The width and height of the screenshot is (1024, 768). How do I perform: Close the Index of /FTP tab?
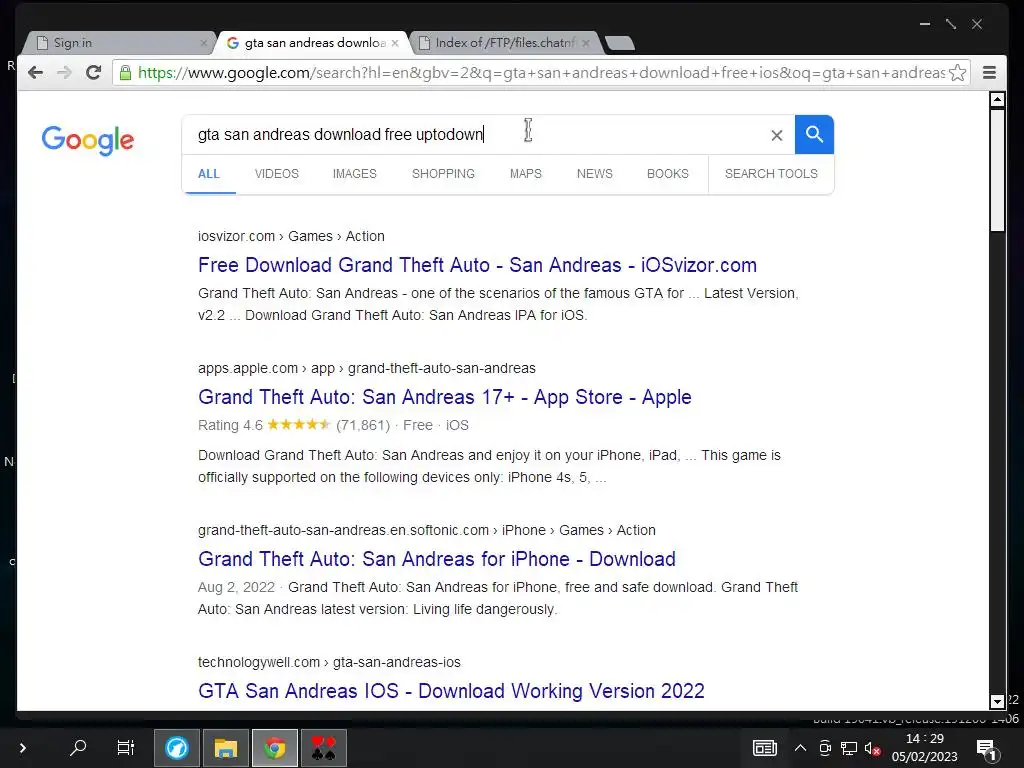coord(586,43)
